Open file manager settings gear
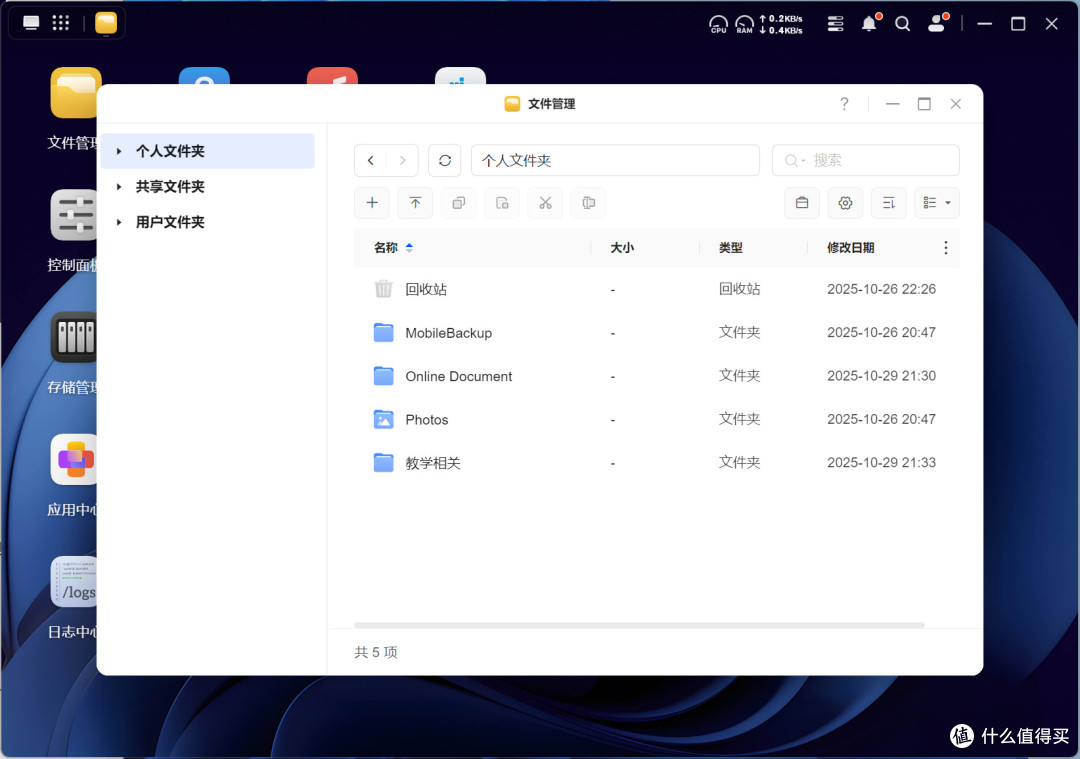Screen dimensions: 1080x759 click(x=845, y=202)
